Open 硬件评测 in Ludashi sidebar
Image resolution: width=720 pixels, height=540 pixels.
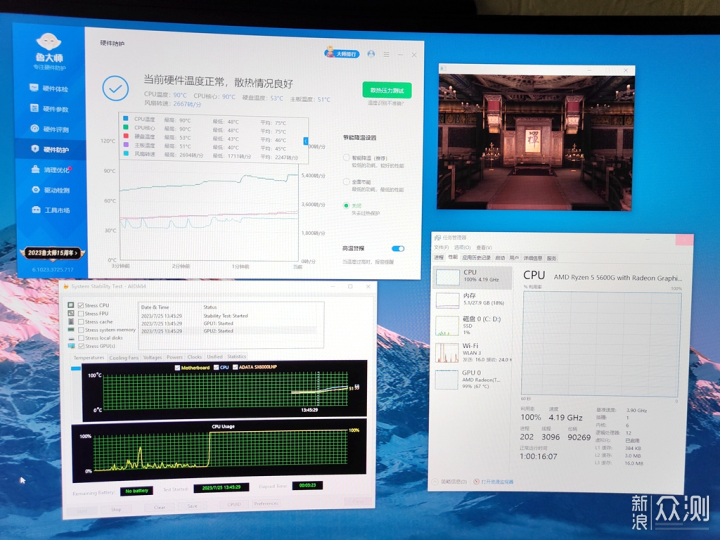(50, 129)
